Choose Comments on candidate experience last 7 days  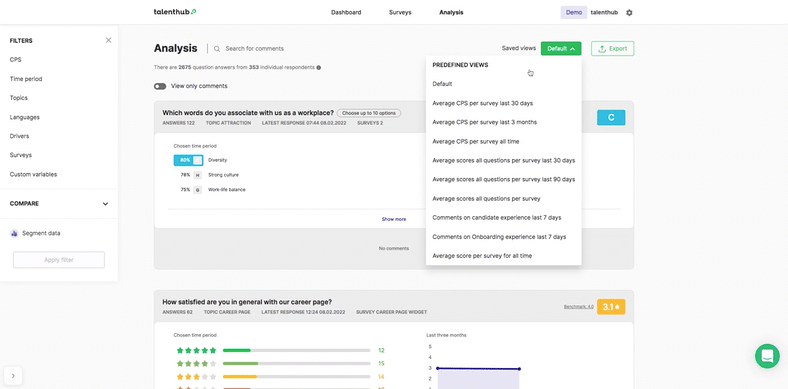point(497,218)
